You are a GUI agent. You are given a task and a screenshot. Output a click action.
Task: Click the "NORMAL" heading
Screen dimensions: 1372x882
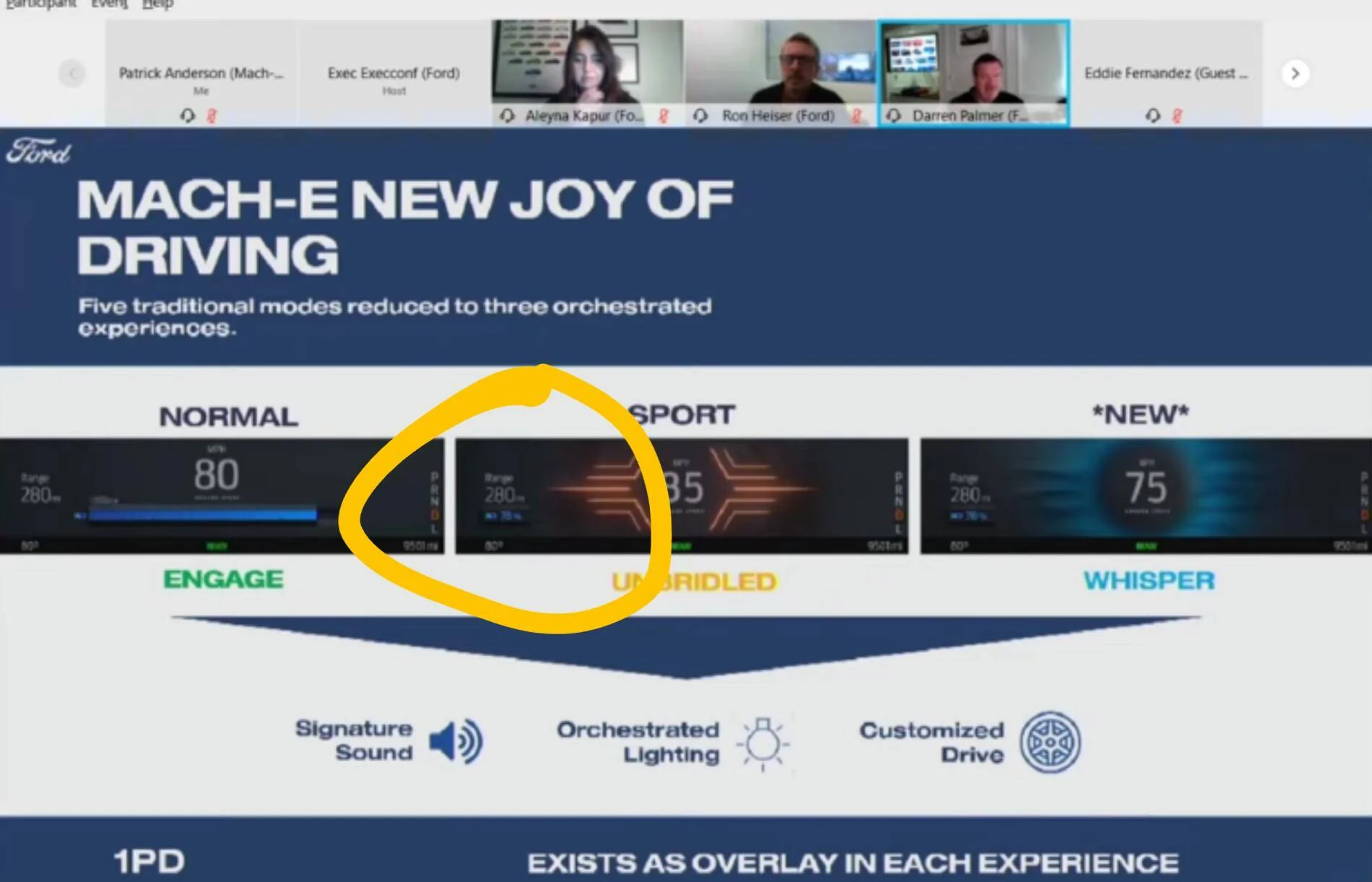[x=228, y=417]
